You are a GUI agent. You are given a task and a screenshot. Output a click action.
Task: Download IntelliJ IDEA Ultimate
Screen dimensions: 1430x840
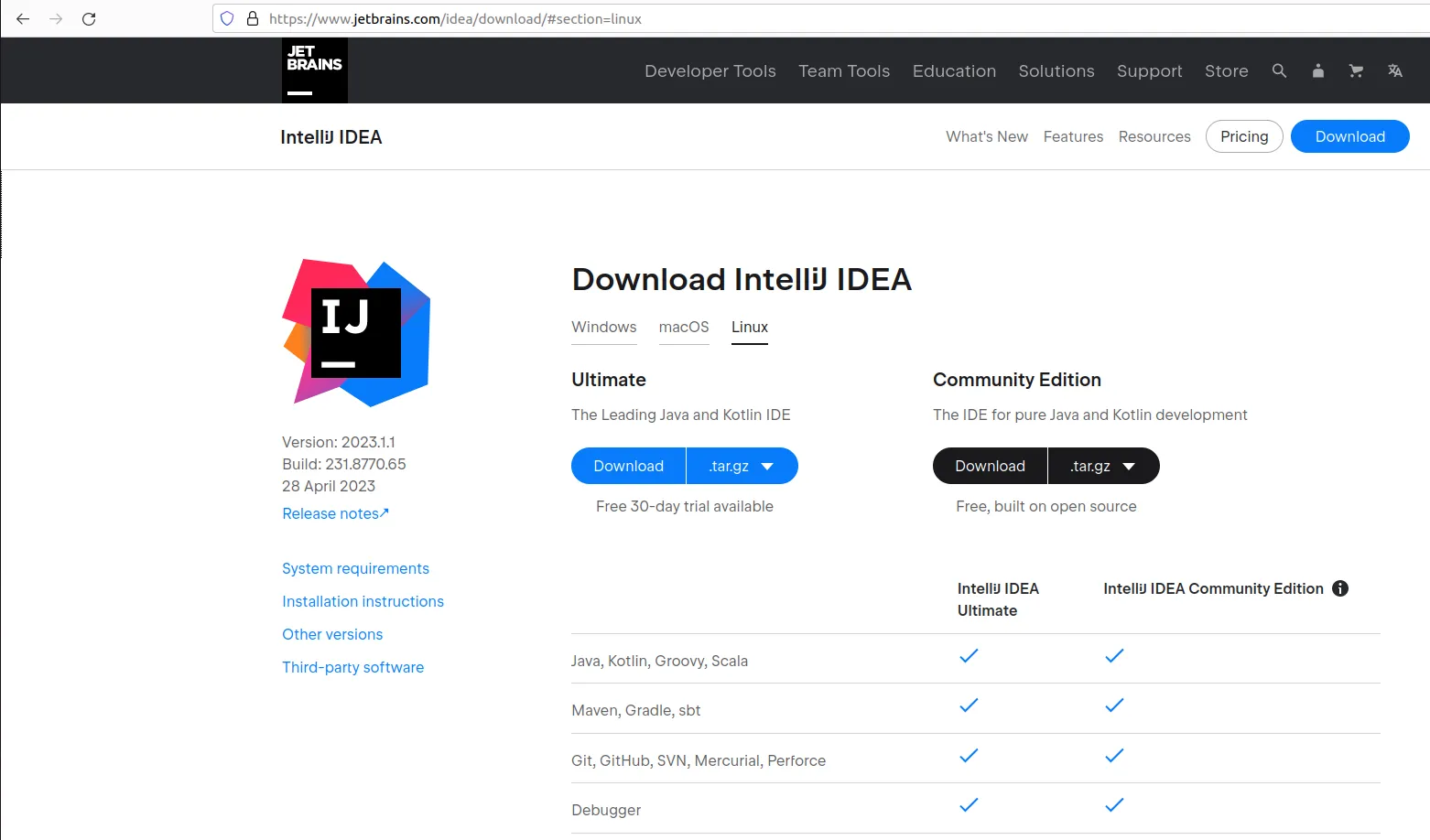pyautogui.click(x=629, y=466)
